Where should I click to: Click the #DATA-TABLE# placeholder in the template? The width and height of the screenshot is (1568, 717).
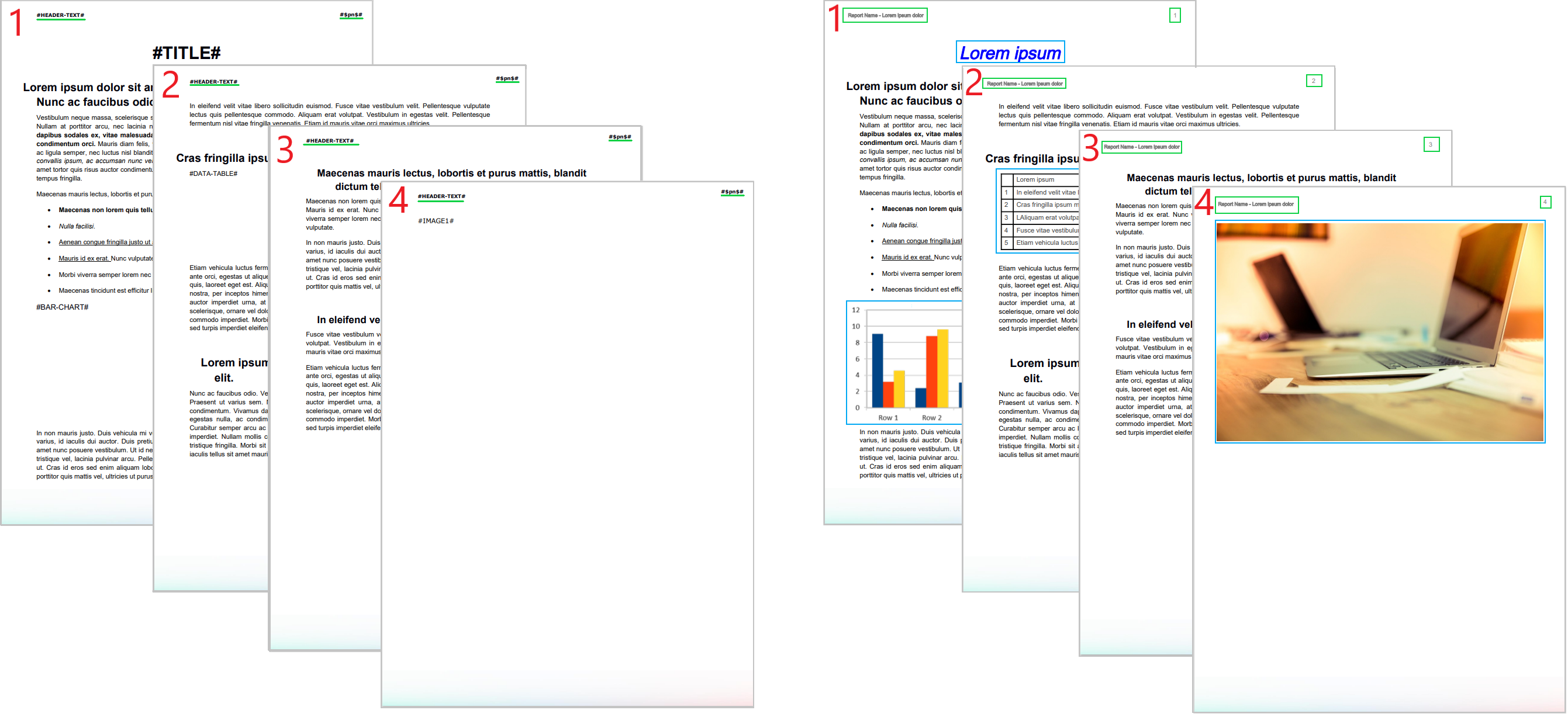[213, 174]
